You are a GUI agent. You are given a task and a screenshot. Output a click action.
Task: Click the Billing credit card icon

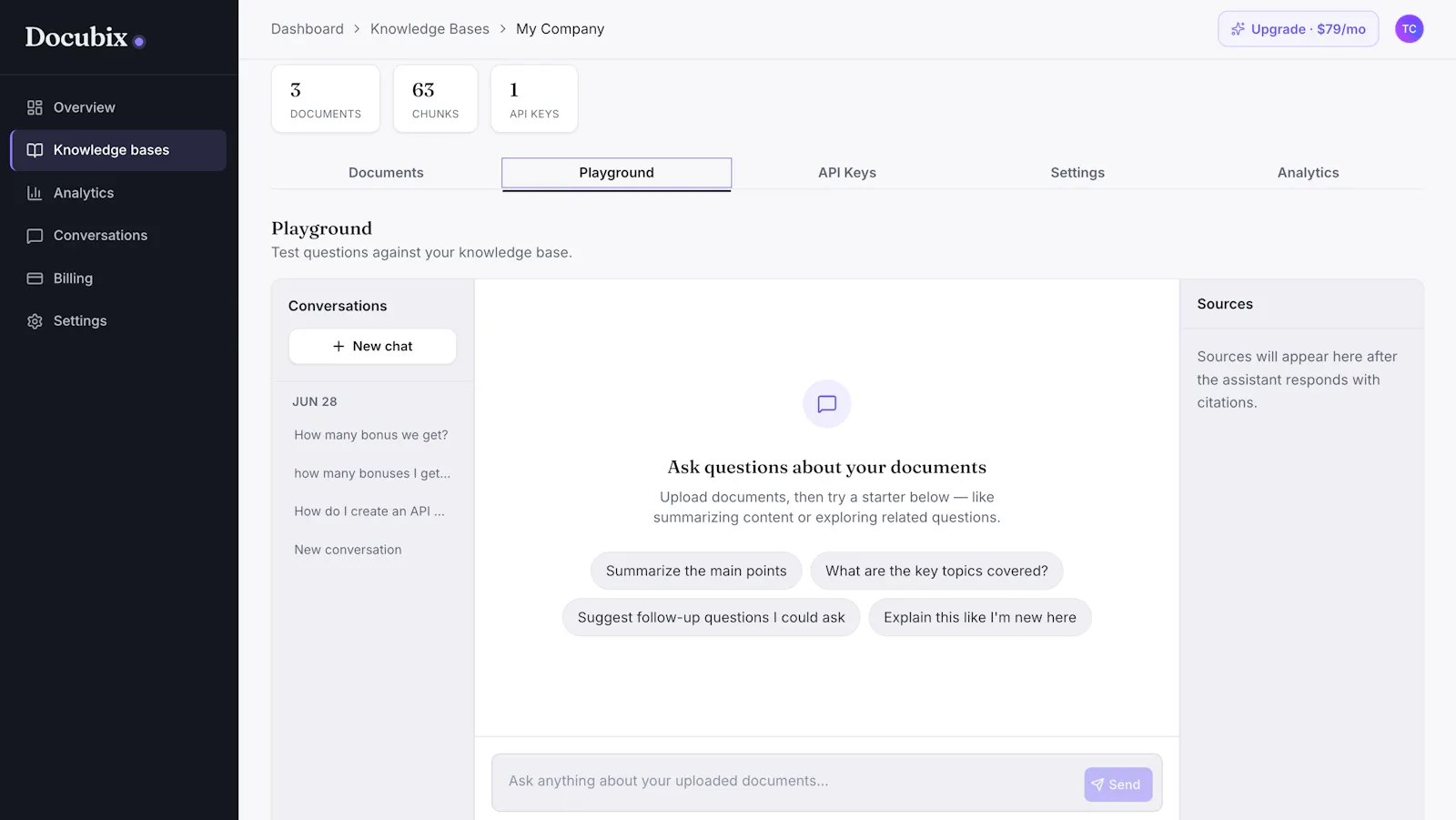click(35, 278)
